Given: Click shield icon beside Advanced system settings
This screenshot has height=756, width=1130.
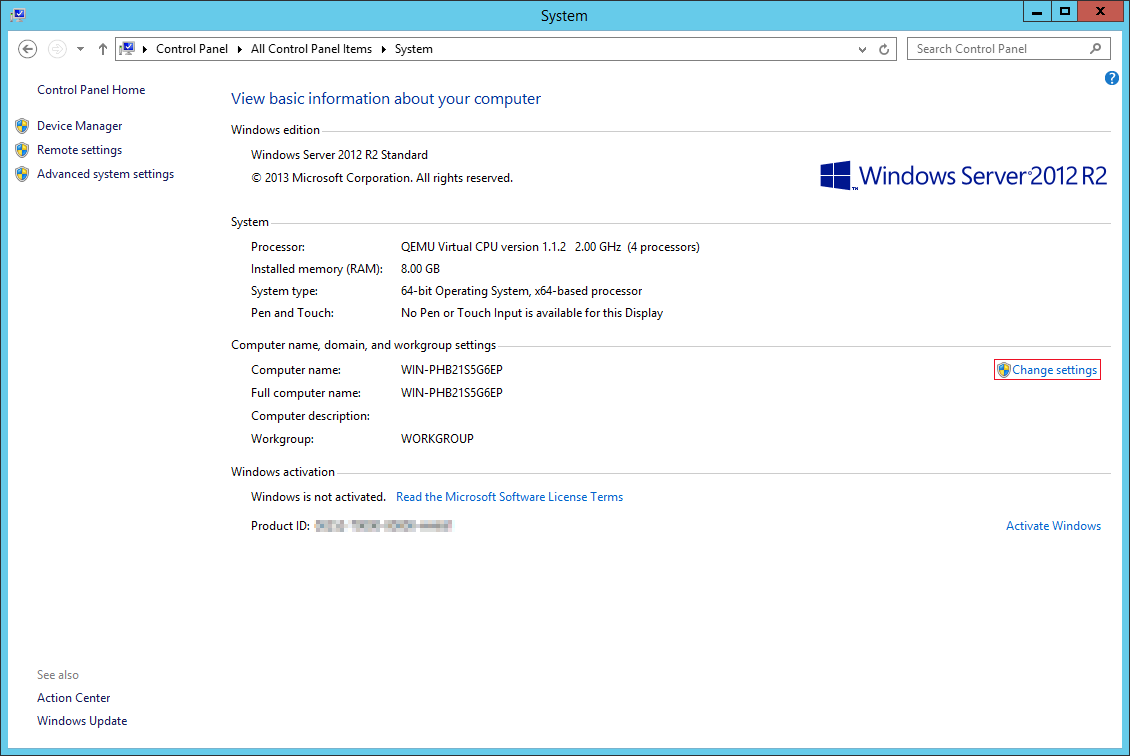Looking at the screenshot, I should (x=22, y=174).
